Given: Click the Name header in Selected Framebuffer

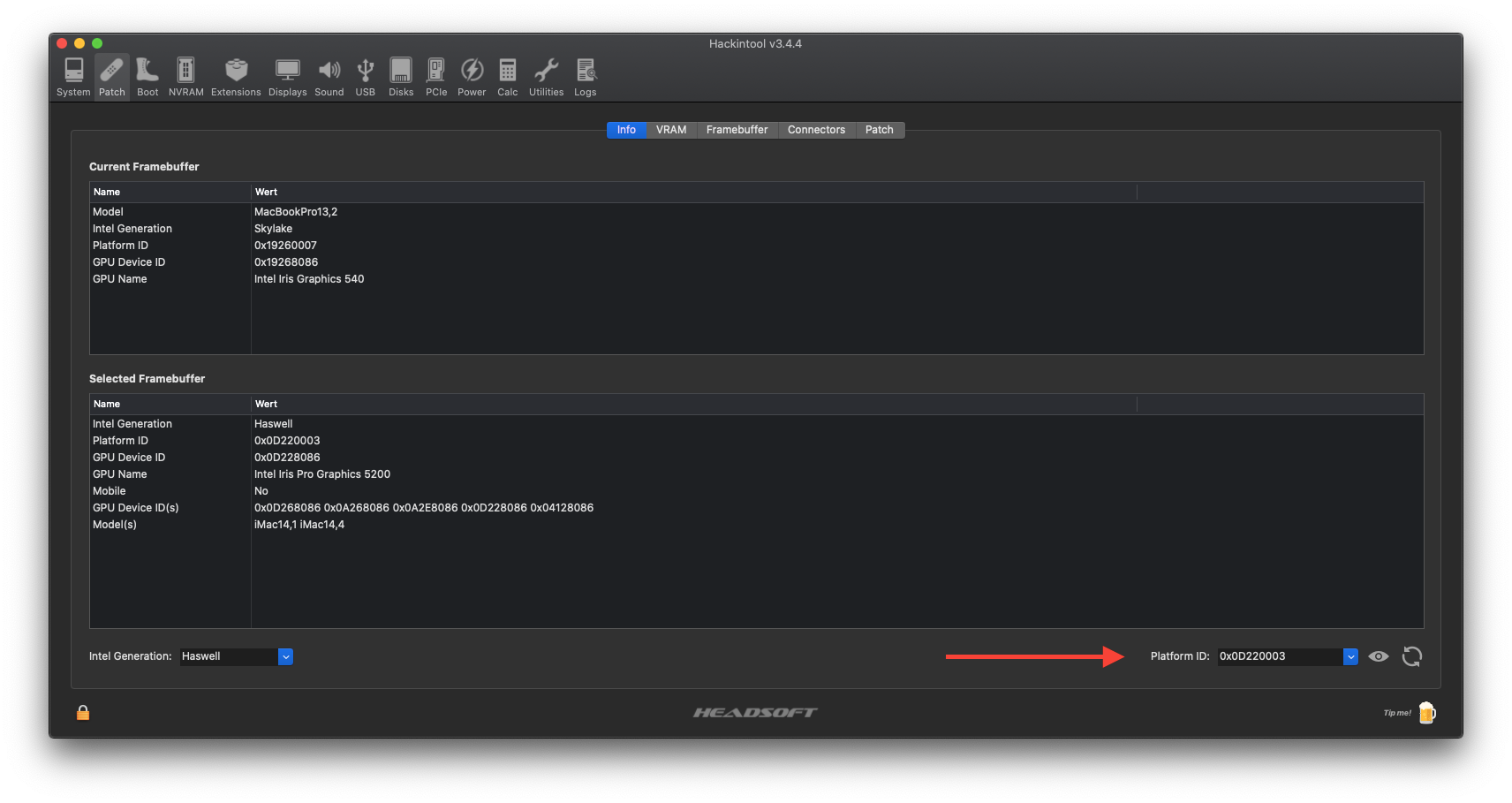Looking at the screenshot, I should (170, 404).
